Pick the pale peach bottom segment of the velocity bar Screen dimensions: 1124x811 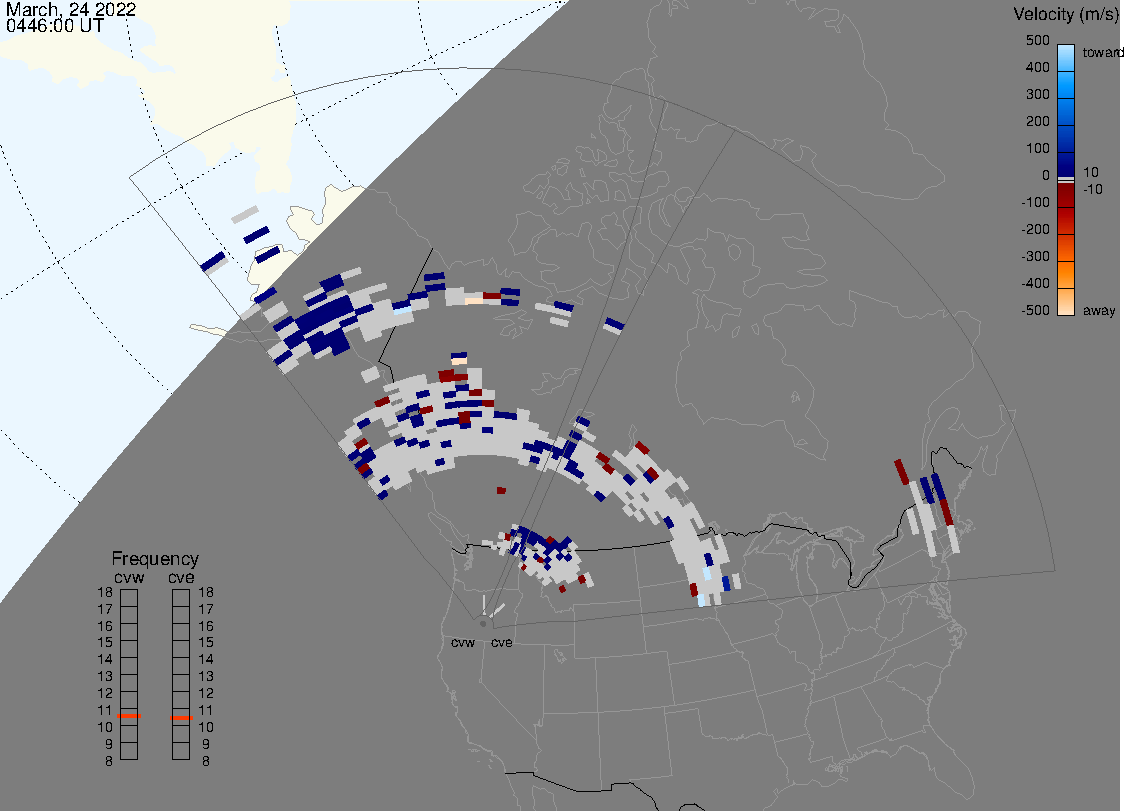point(1066,302)
